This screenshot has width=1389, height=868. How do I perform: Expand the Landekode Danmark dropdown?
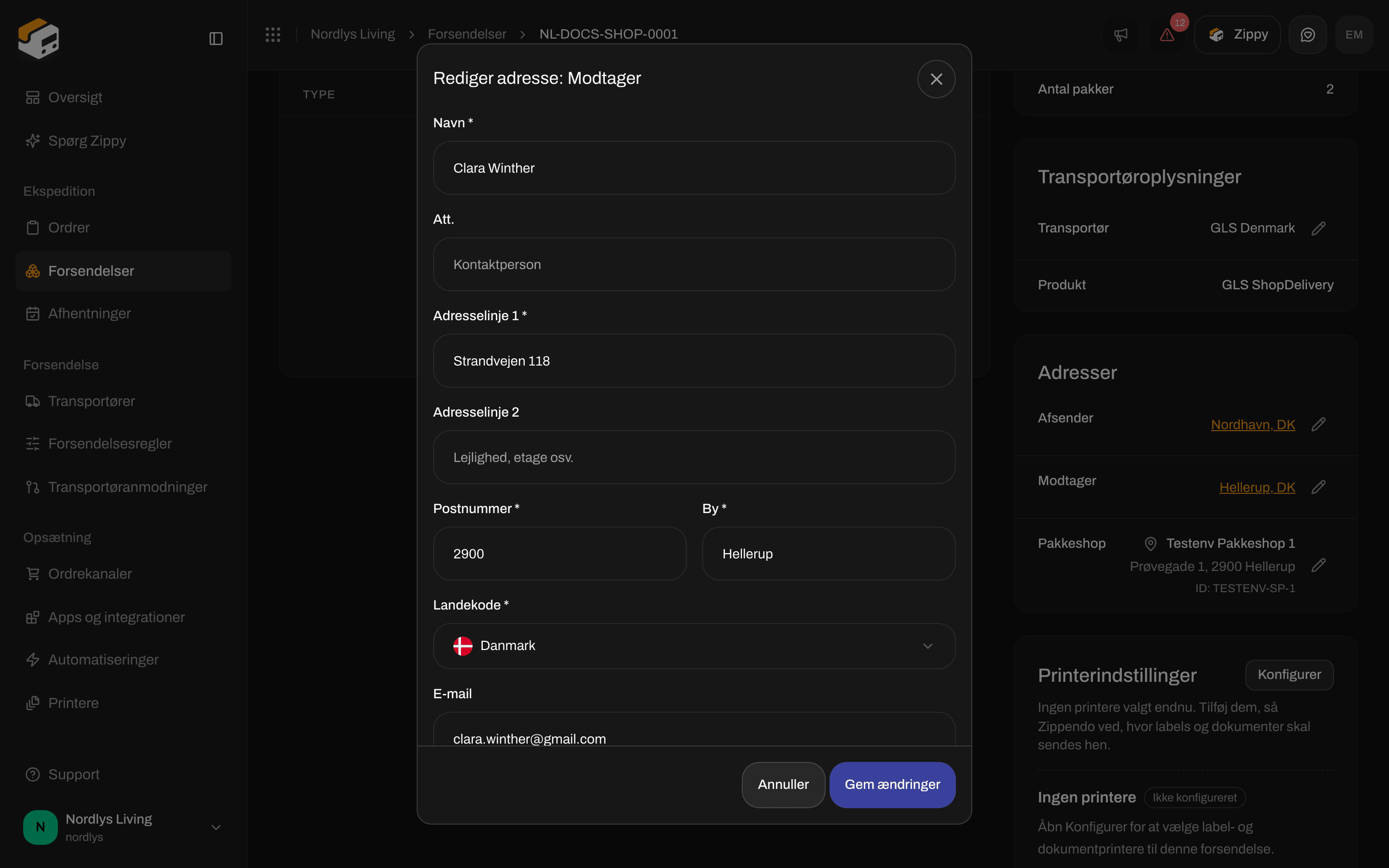click(x=694, y=646)
